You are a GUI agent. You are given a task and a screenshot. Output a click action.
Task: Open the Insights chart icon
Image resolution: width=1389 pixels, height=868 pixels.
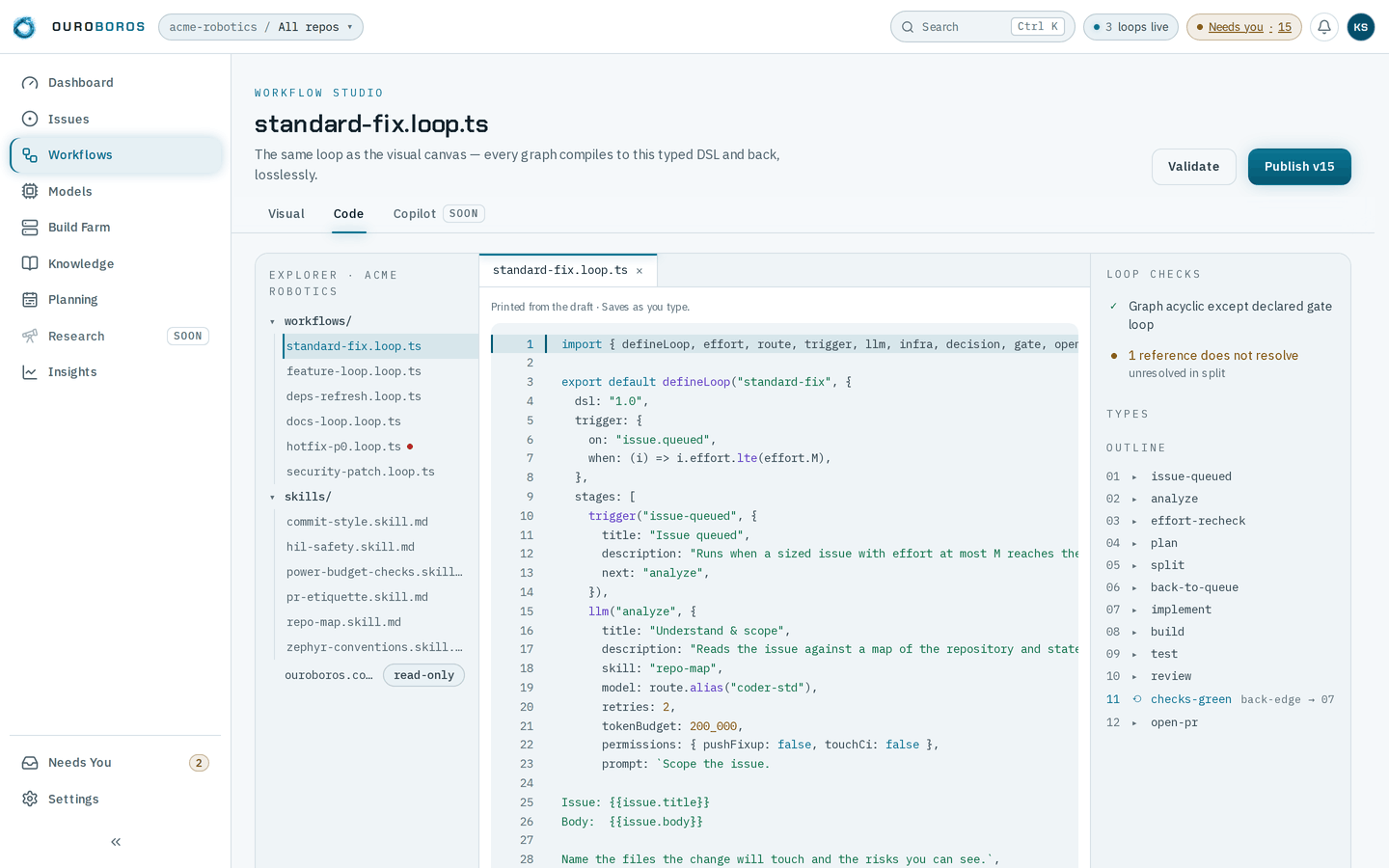tap(30, 372)
